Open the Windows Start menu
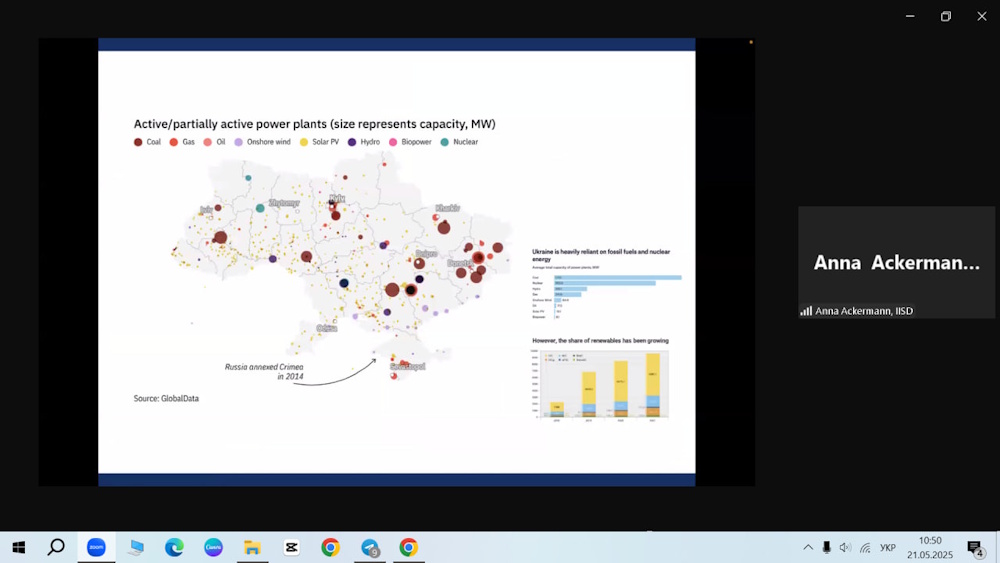This screenshot has height=563, width=1000. (x=18, y=547)
